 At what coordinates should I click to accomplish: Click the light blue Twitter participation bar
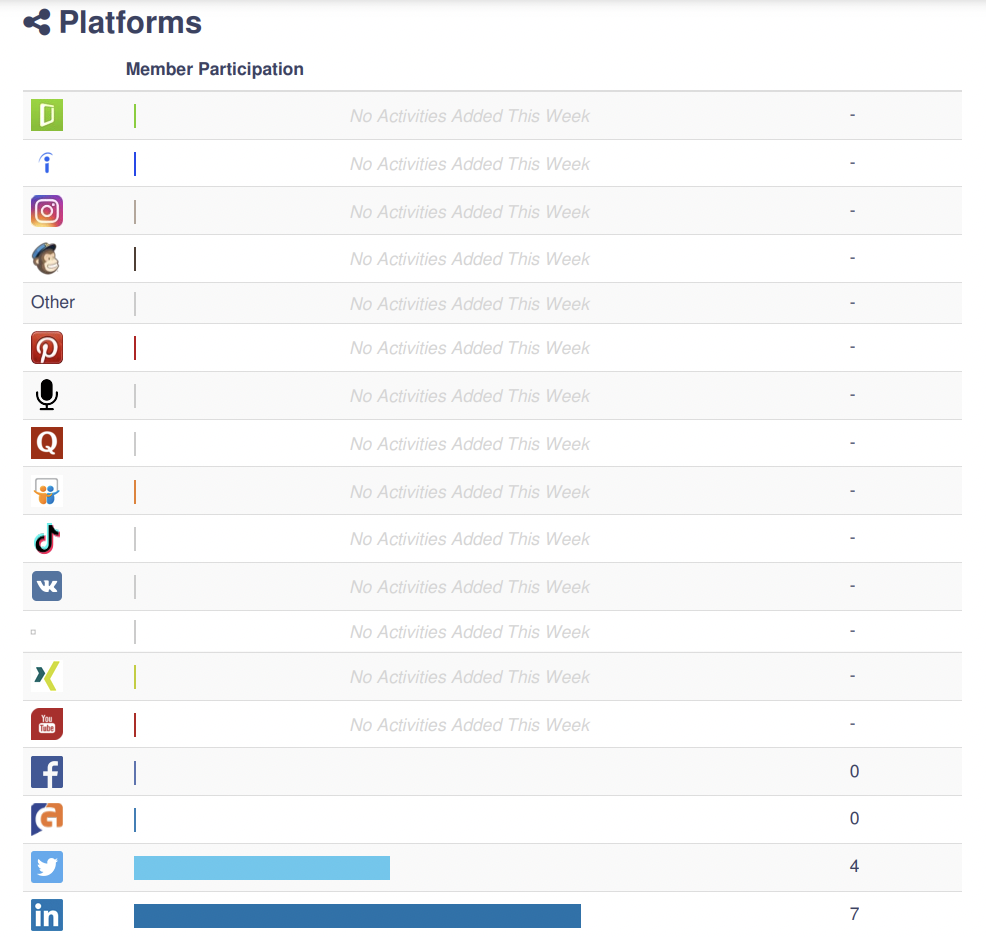[261, 868]
